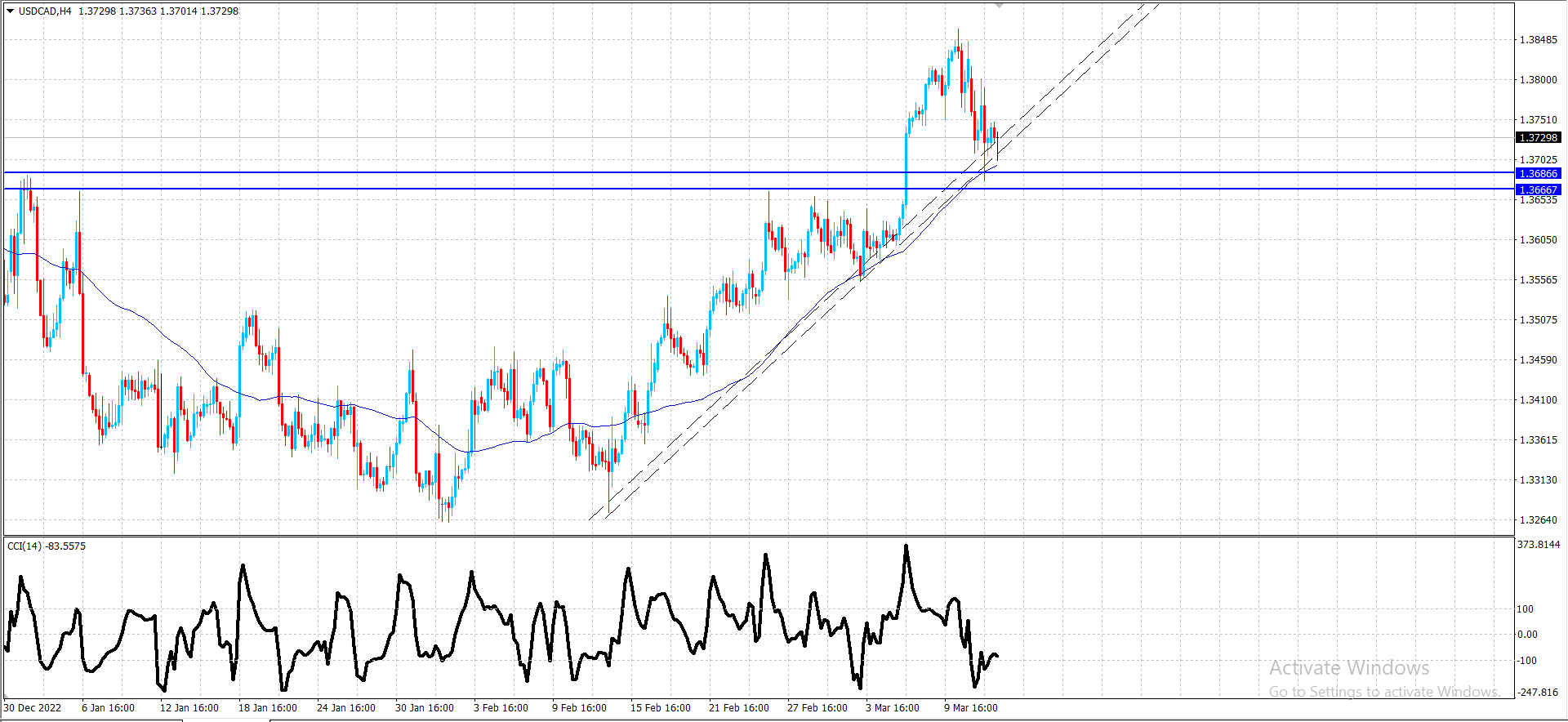
Task: Click the 6 Jan 16:00 time label
Action: coord(108,708)
